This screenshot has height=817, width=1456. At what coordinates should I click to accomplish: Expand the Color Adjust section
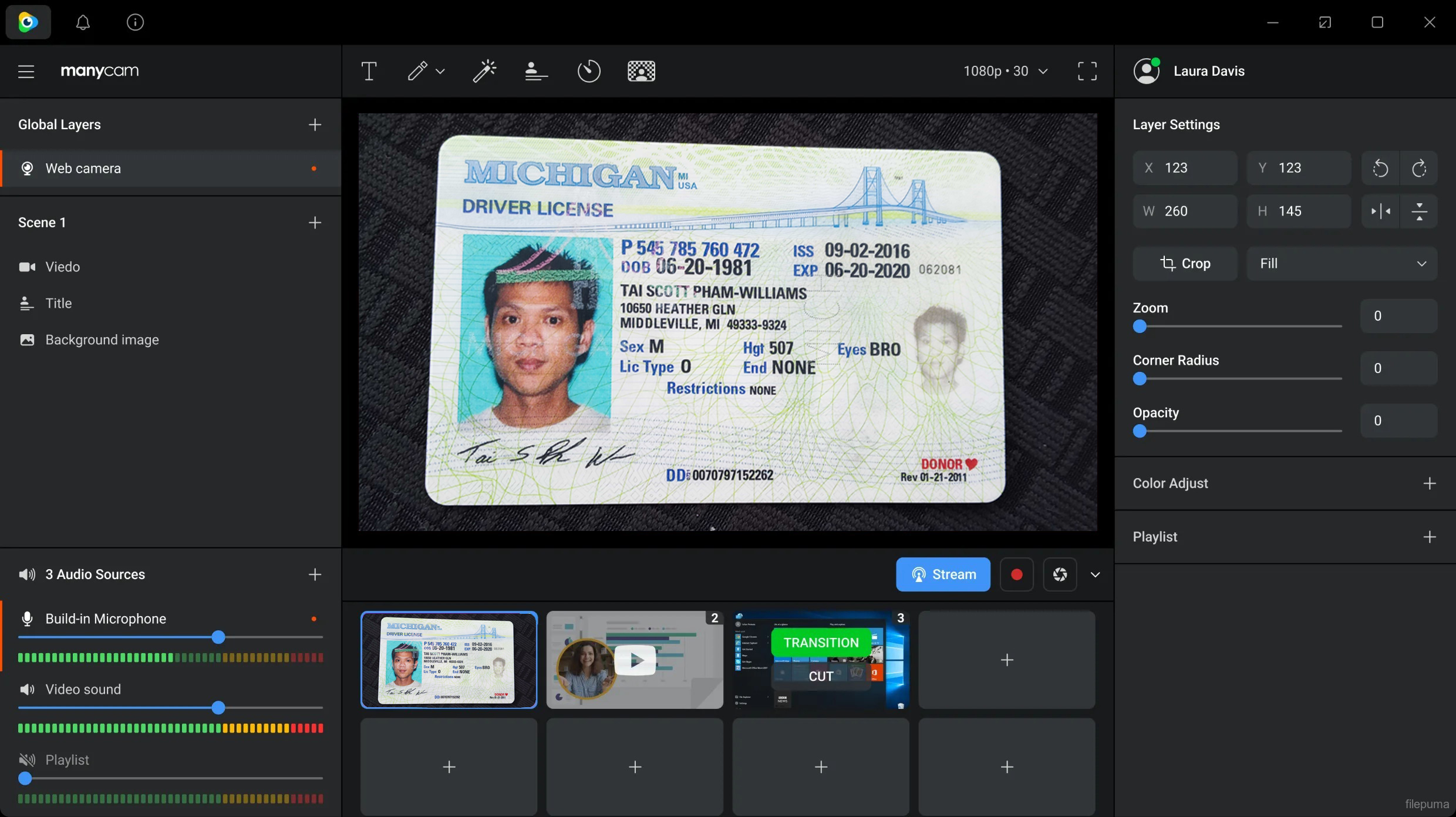click(x=1429, y=483)
